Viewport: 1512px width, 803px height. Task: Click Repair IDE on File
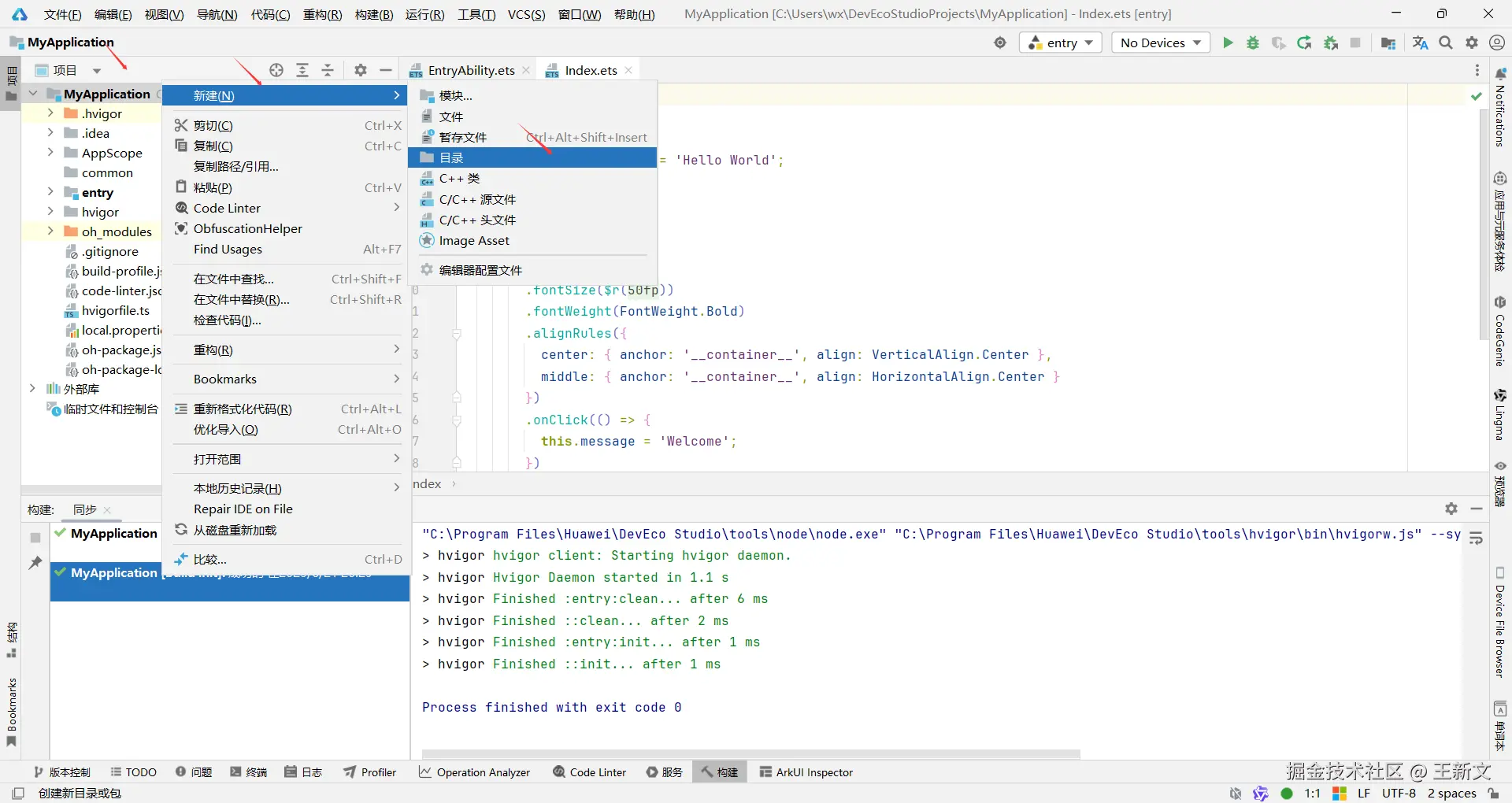pyautogui.click(x=243, y=509)
